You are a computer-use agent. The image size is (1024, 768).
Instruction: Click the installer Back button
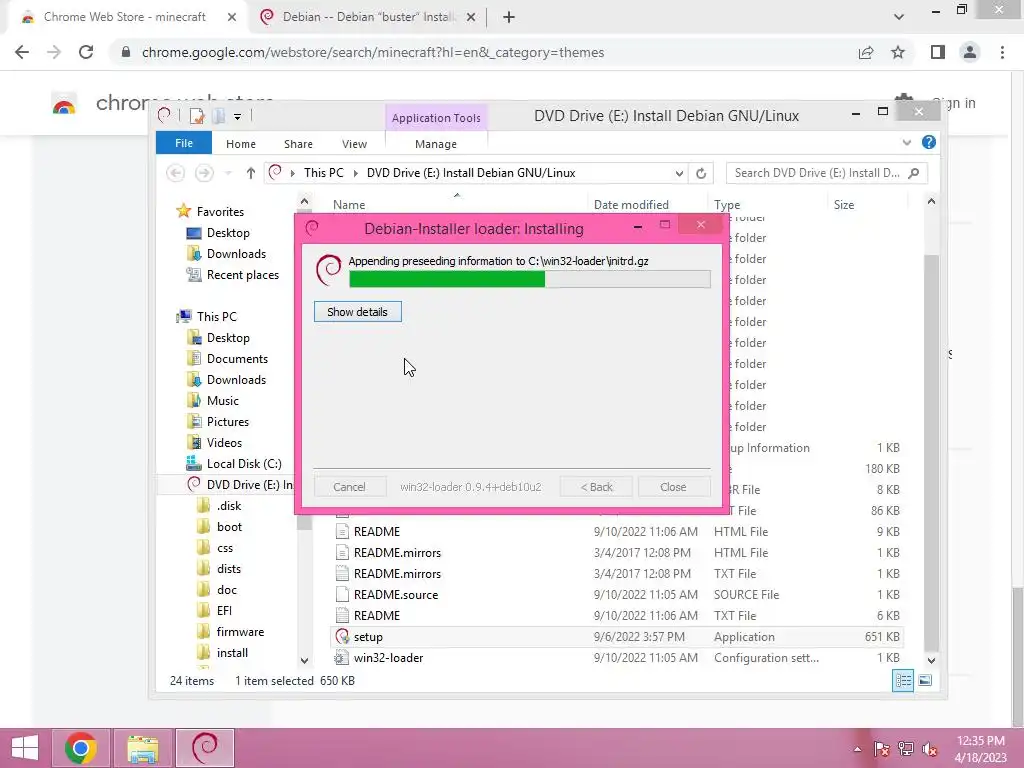pos(596,487)
